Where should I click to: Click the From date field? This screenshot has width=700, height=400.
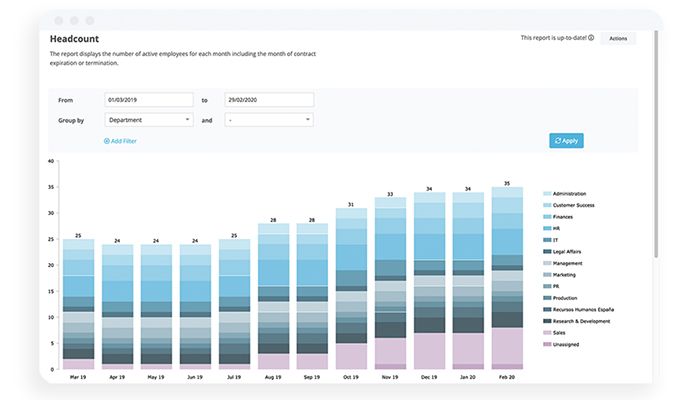pyautogui.click(x=148, y=100)
